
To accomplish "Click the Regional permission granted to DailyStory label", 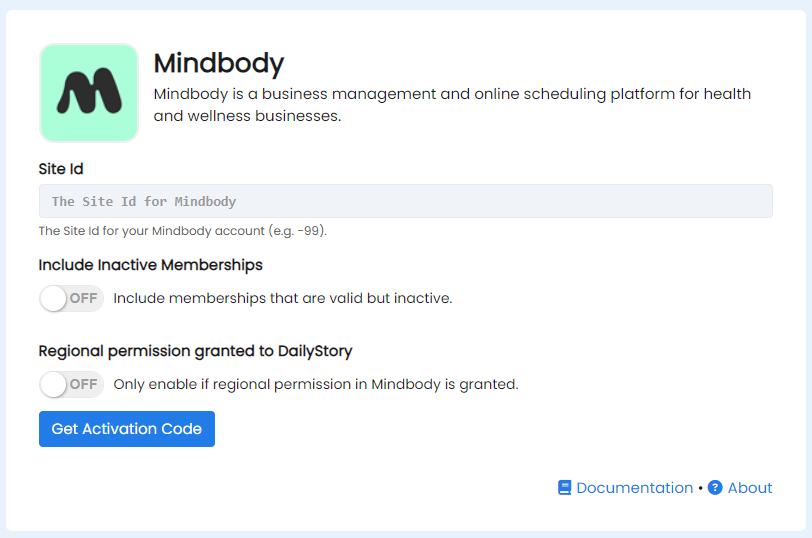I will [x=195, y=351].
